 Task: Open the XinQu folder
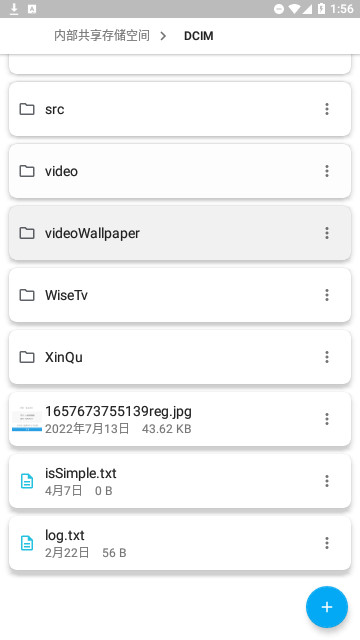coord(180,357)
